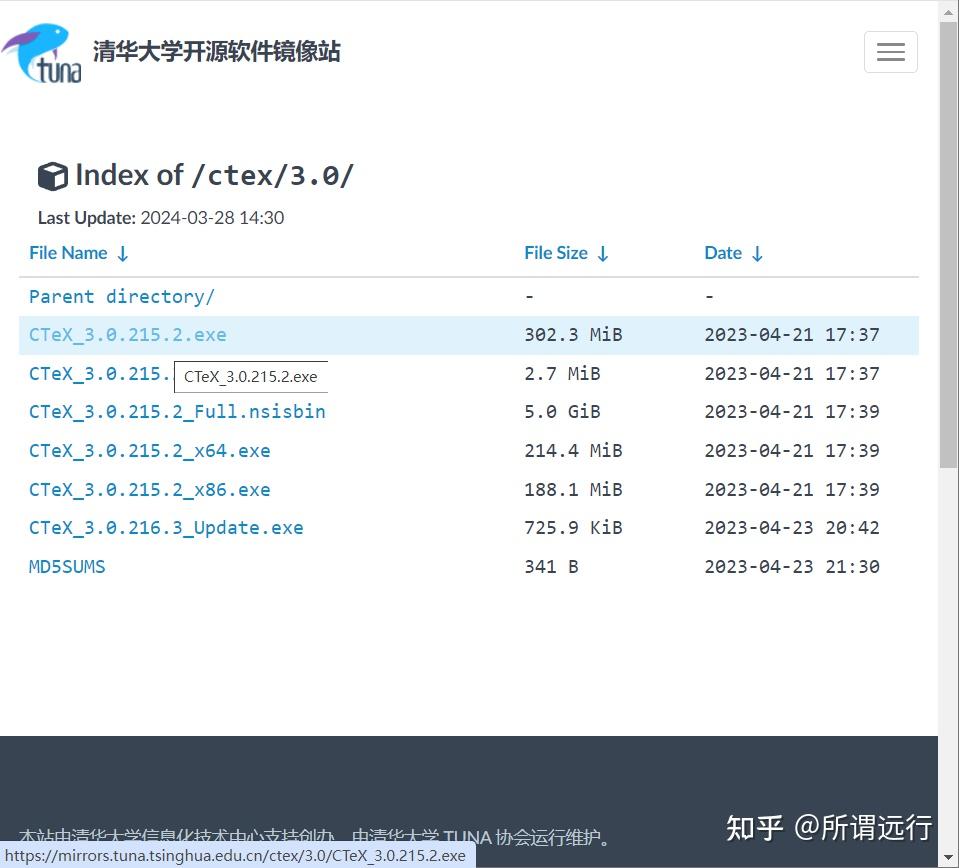Sort by File Size column arrow
The width and height of the screenshot is (959, 868).
pos(602,253)
